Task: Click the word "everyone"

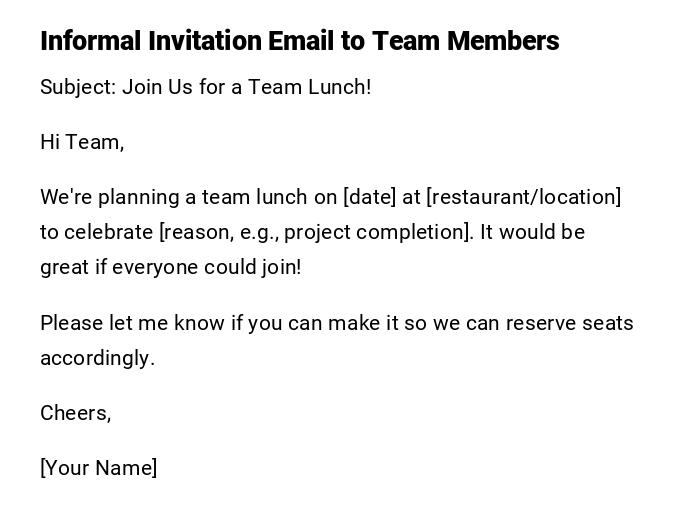Action: [155, 267]
